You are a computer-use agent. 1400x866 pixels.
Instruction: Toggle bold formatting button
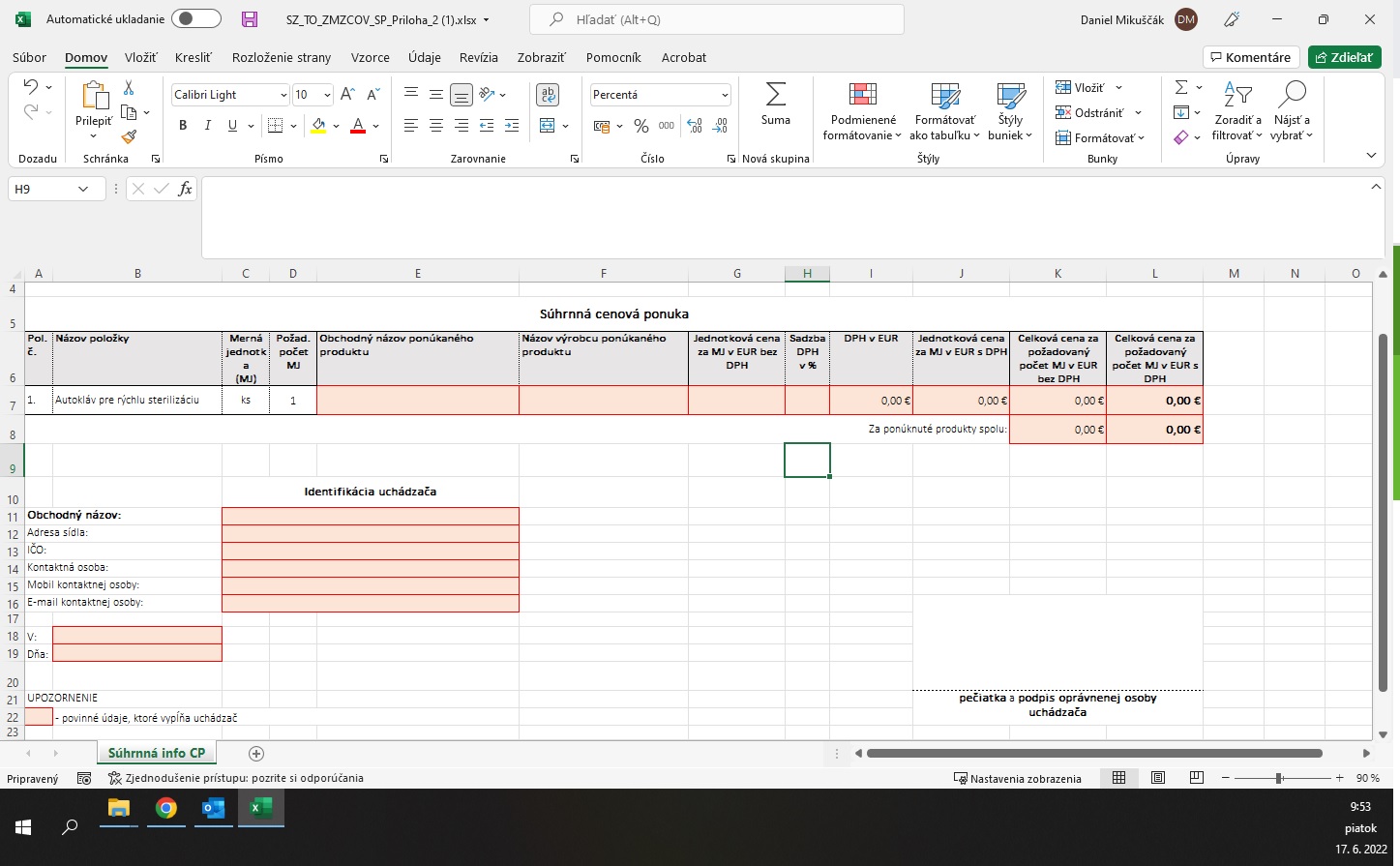point(183,126)
